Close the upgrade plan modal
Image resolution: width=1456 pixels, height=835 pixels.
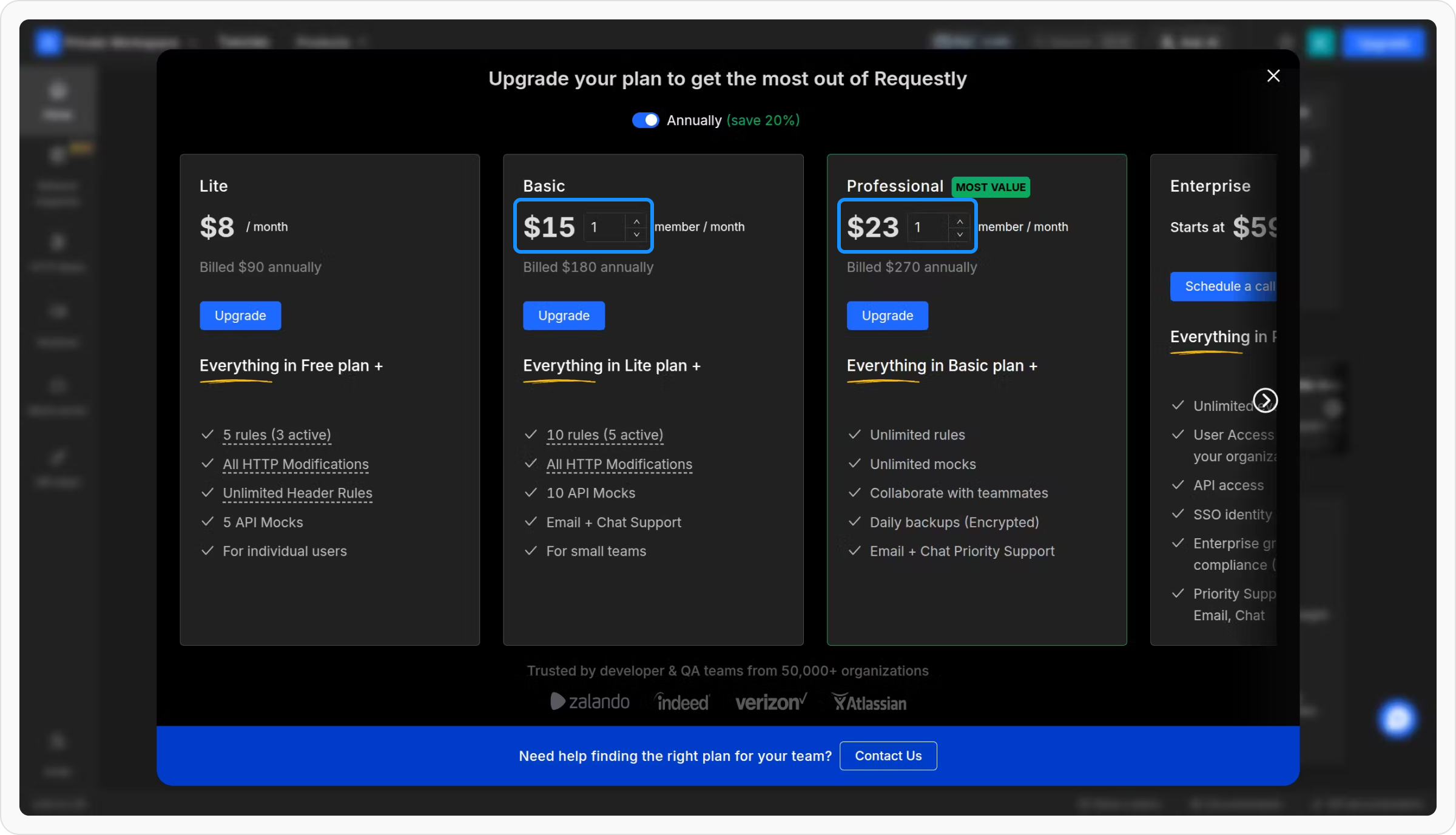(1273, 76)
